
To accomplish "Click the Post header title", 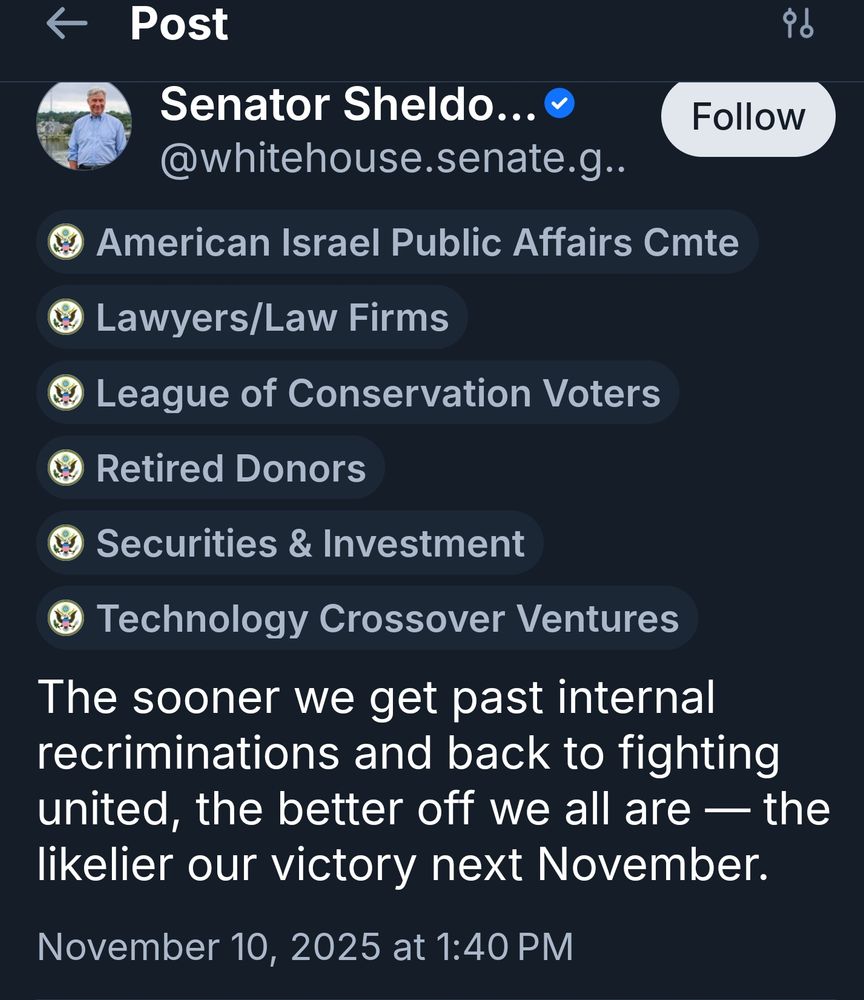I will pos(179,25).
